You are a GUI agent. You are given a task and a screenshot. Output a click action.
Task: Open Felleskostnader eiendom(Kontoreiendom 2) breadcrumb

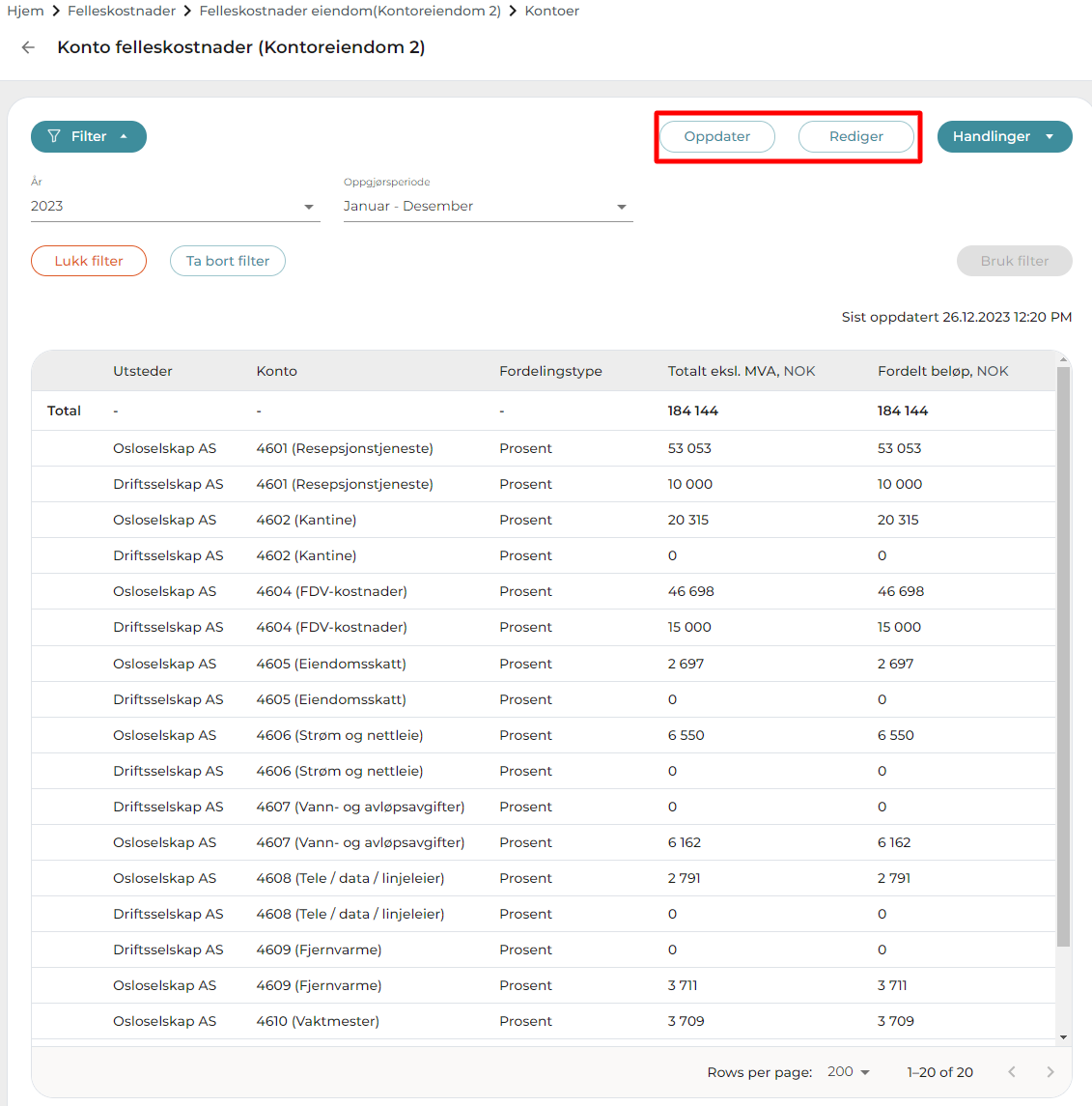point(350,11)
